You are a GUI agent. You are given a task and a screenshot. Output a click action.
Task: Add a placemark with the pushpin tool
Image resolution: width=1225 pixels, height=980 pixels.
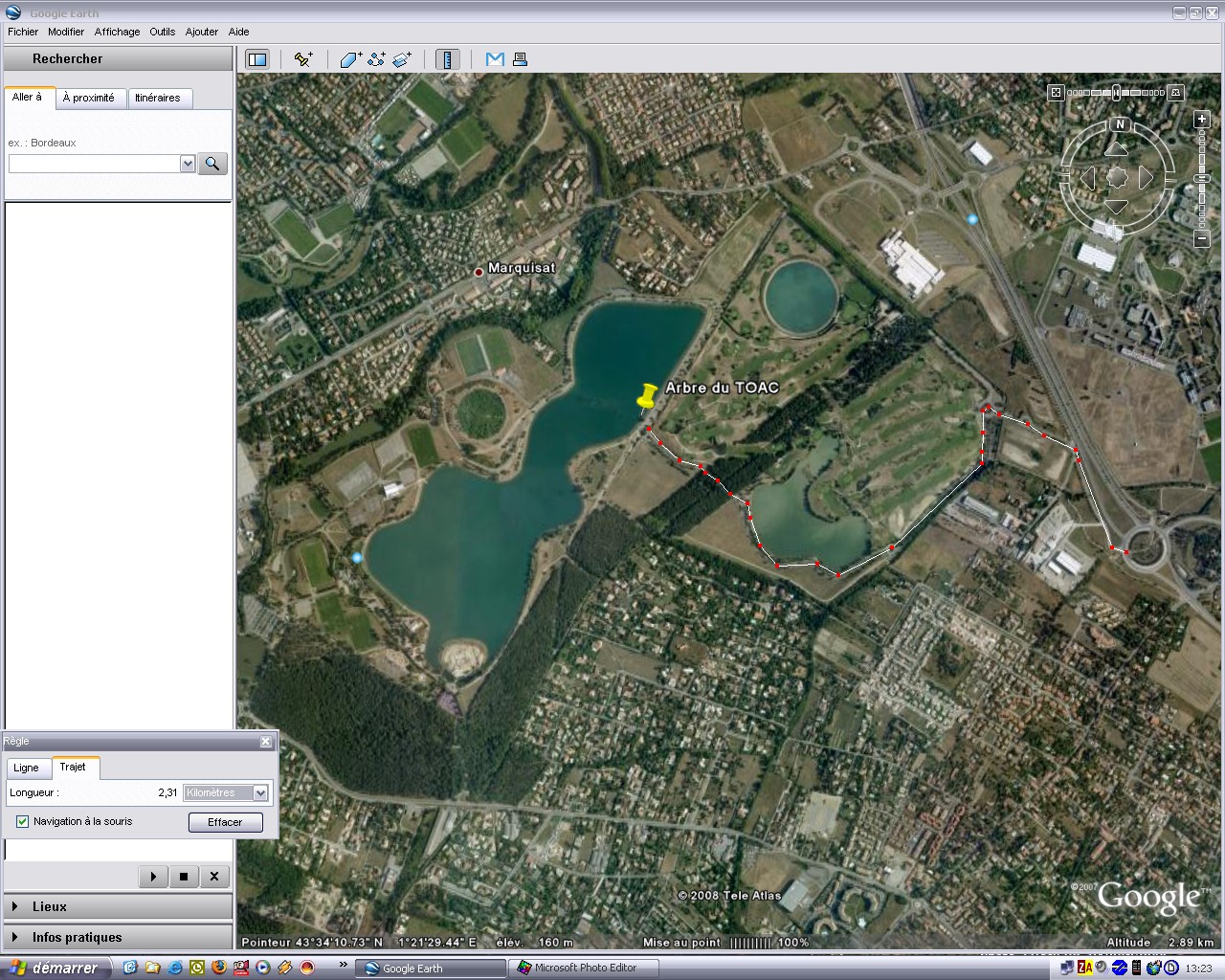point(303,59)
